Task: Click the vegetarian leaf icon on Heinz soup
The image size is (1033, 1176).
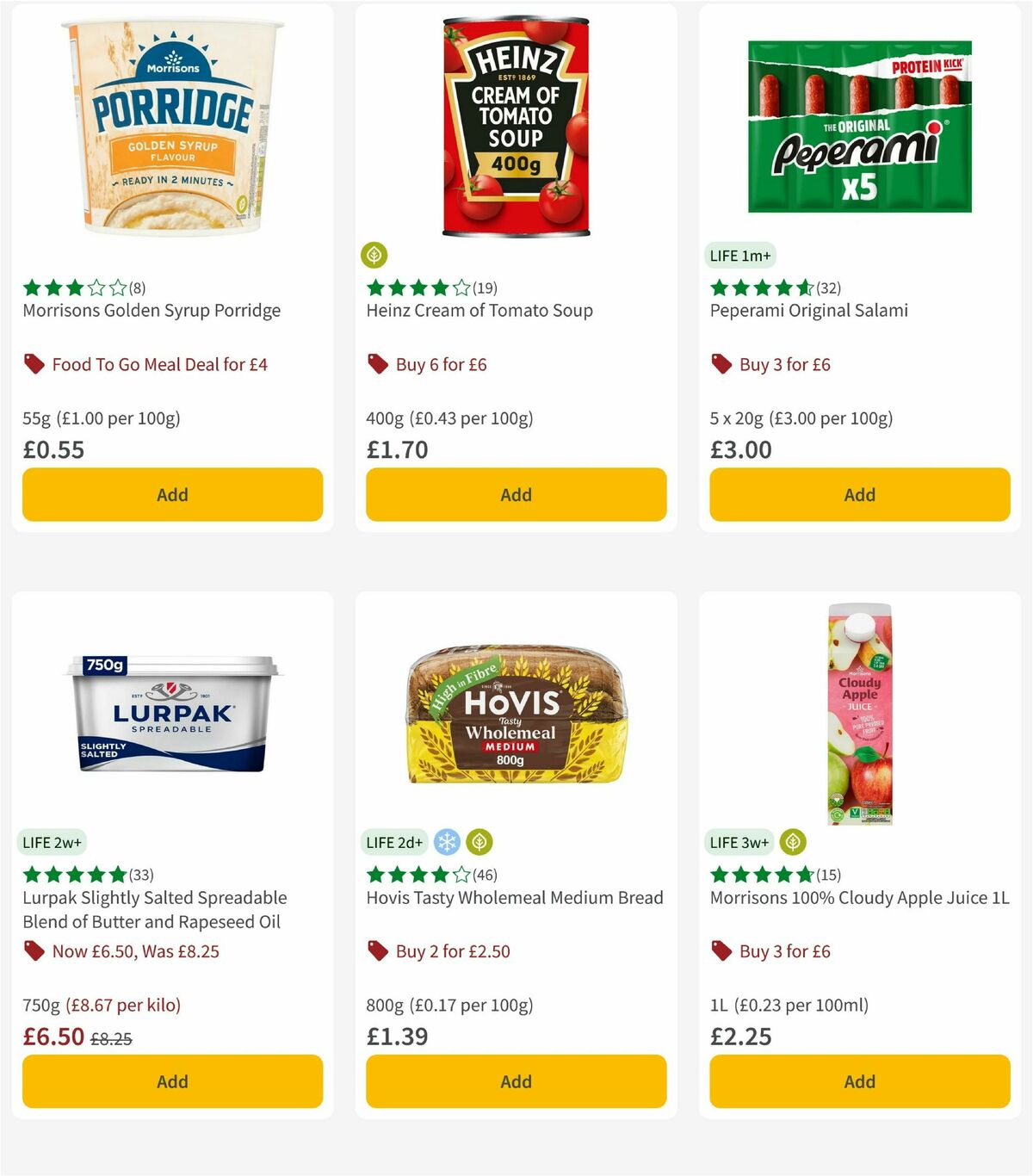Action: click(374, 253)
